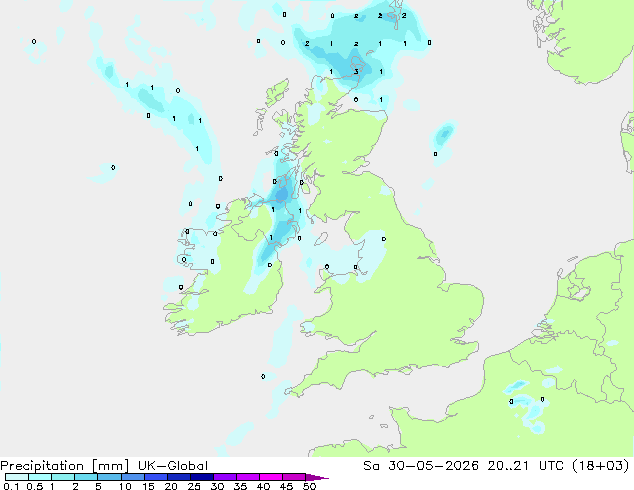Screen dimensions: 634x490
Task: Click the '30' legend scale label
Action: point(217,486)
